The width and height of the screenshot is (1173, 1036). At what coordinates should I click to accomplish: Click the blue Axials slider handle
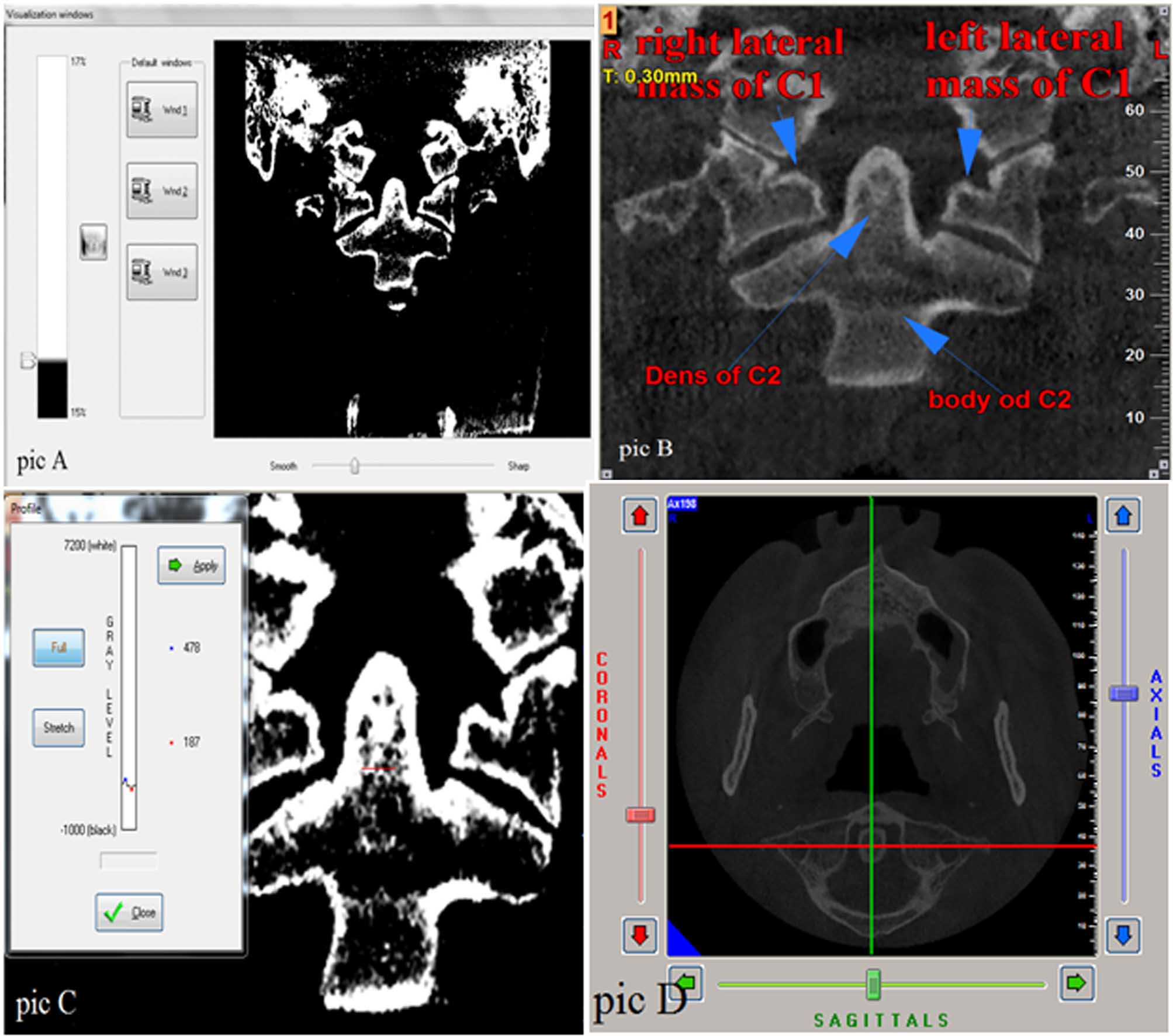pyautogui.click(x=1123, y=693)
